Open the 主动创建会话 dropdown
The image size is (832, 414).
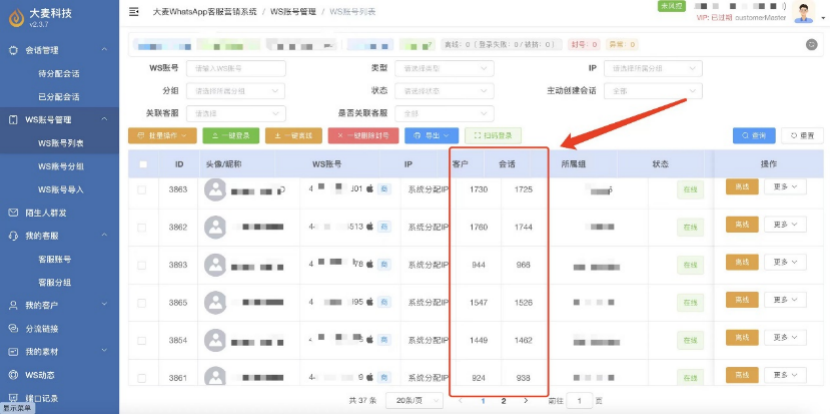(653, 91)
